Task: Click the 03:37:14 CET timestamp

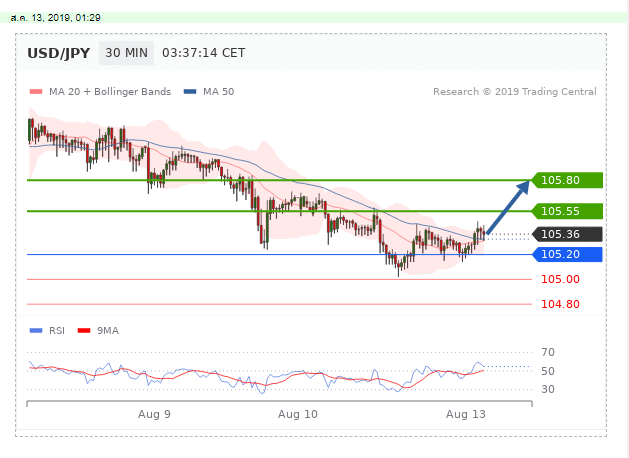Action: 203,53
